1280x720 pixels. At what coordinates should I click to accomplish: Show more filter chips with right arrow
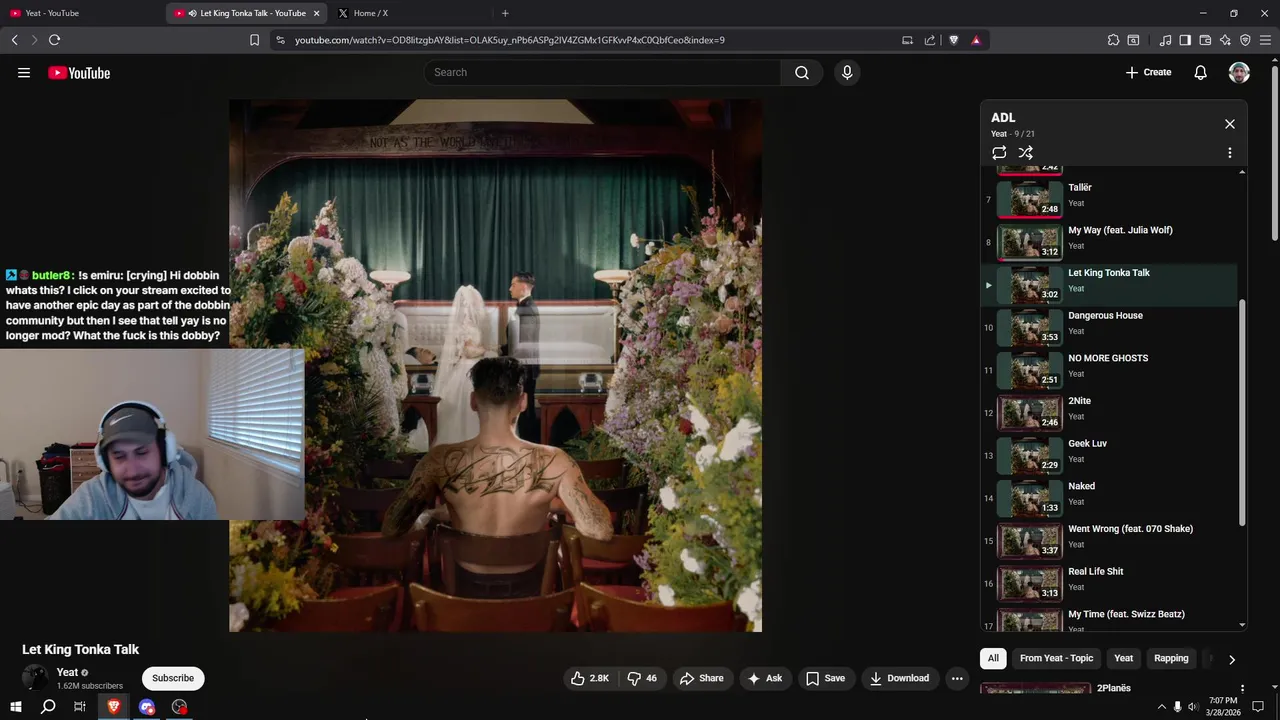coord(1231,659)
